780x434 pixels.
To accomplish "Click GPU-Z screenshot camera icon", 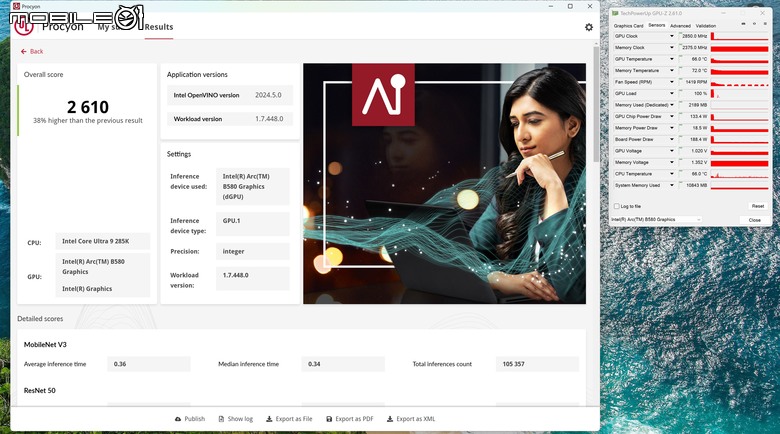I will coord(744,24).
